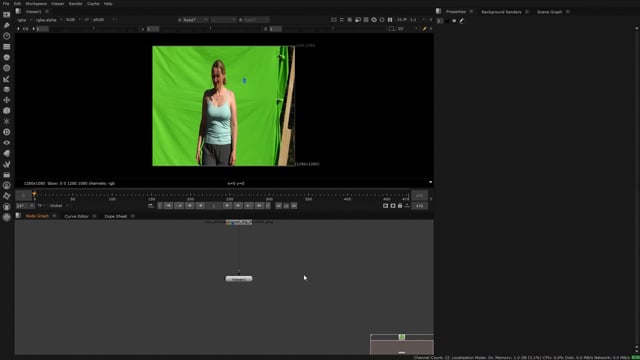Image resolution: width=640 pixels, height=360 pixels.
Task: Select the Viewer1 tab
Action: point(33,12)
